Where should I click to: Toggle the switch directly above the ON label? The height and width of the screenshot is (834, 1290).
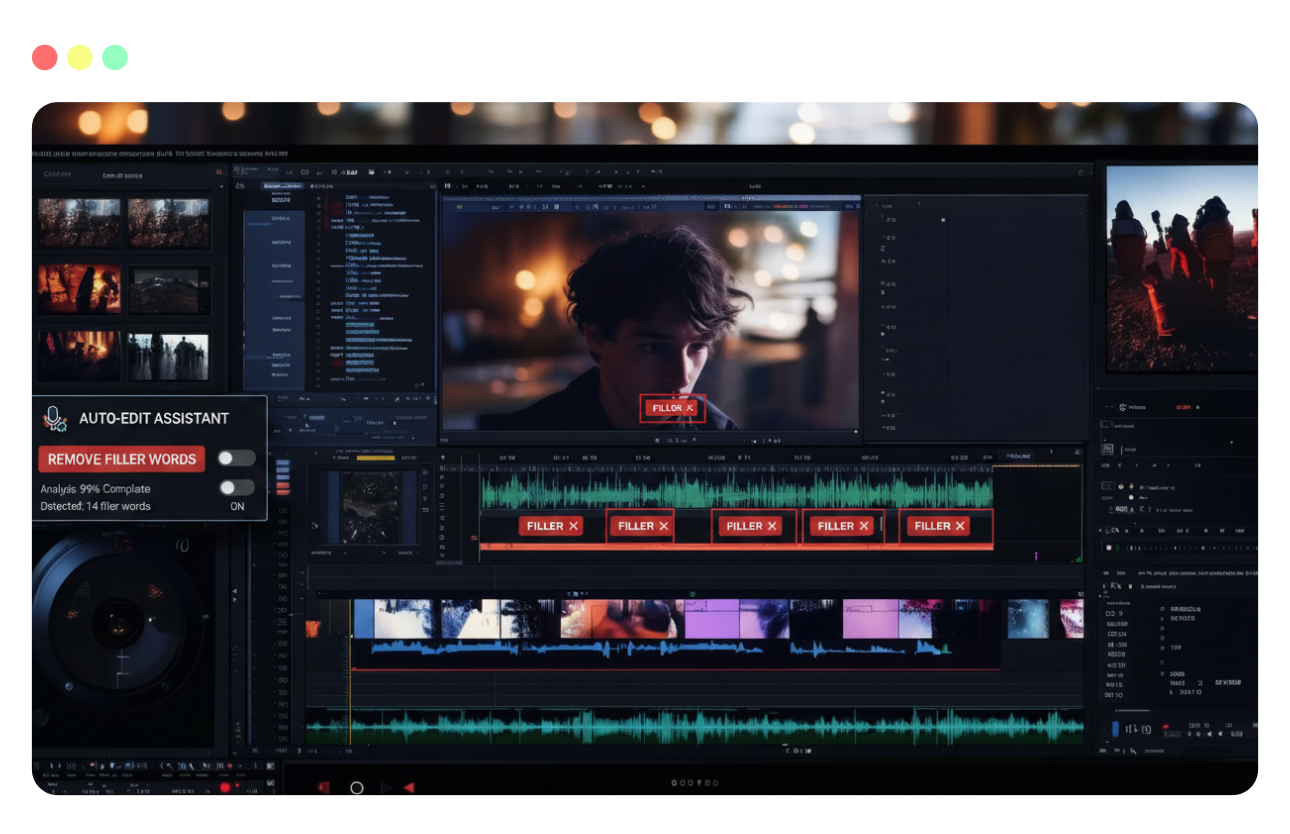[x=237, y=488]
